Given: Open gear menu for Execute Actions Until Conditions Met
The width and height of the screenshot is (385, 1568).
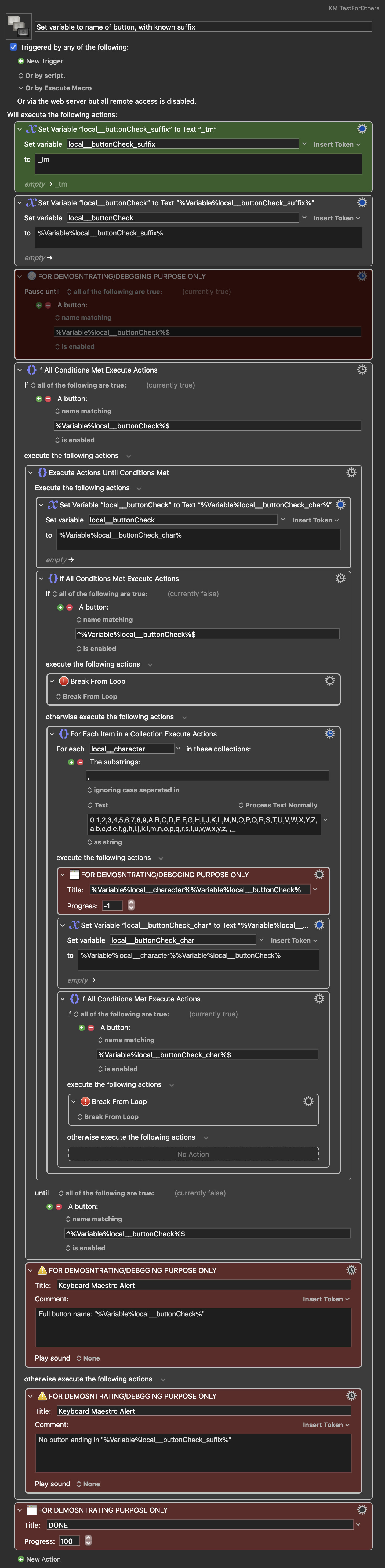Looking at the screenshot, I should [351, 472].
